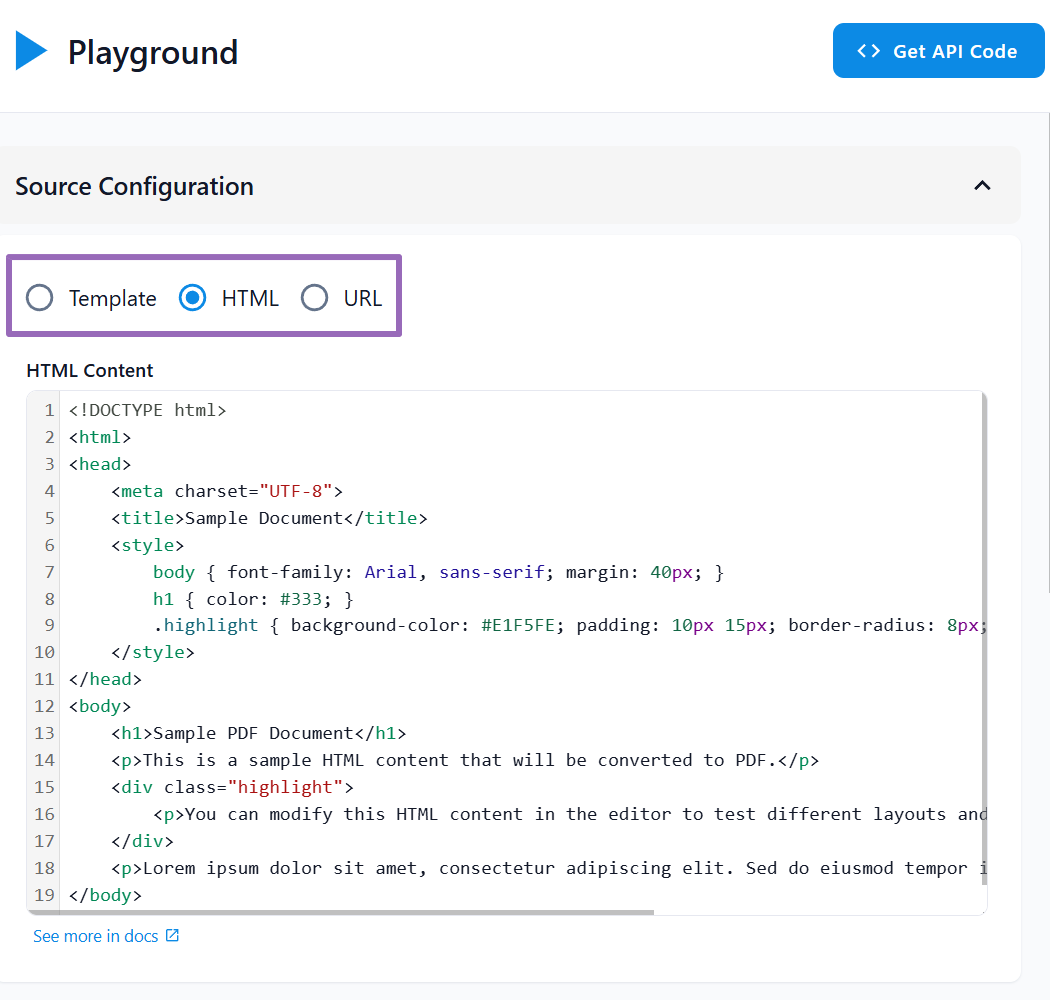Screen dimensions: 1050x1000
Task: Click the HTML Content label
Action: [x=89, y=370]
